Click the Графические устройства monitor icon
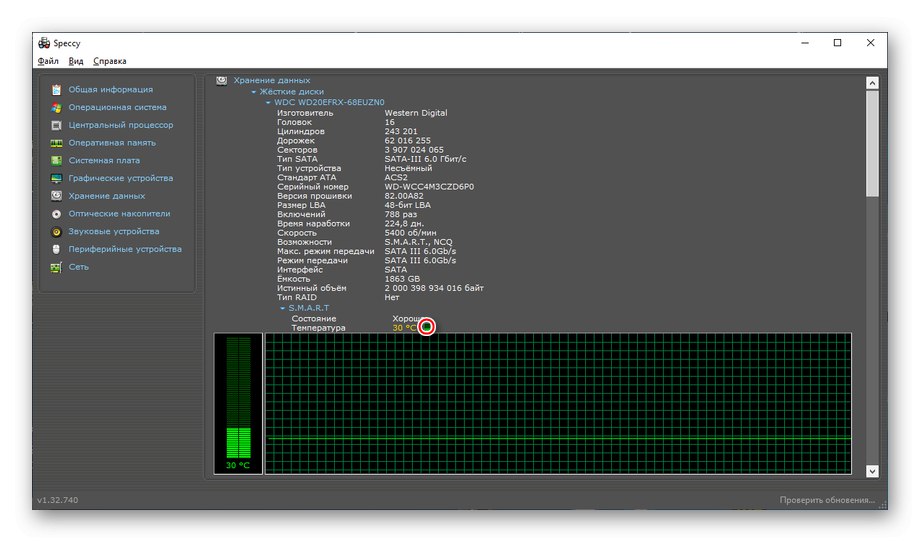This screenshot has width=920, height=542. pos(56,178)
